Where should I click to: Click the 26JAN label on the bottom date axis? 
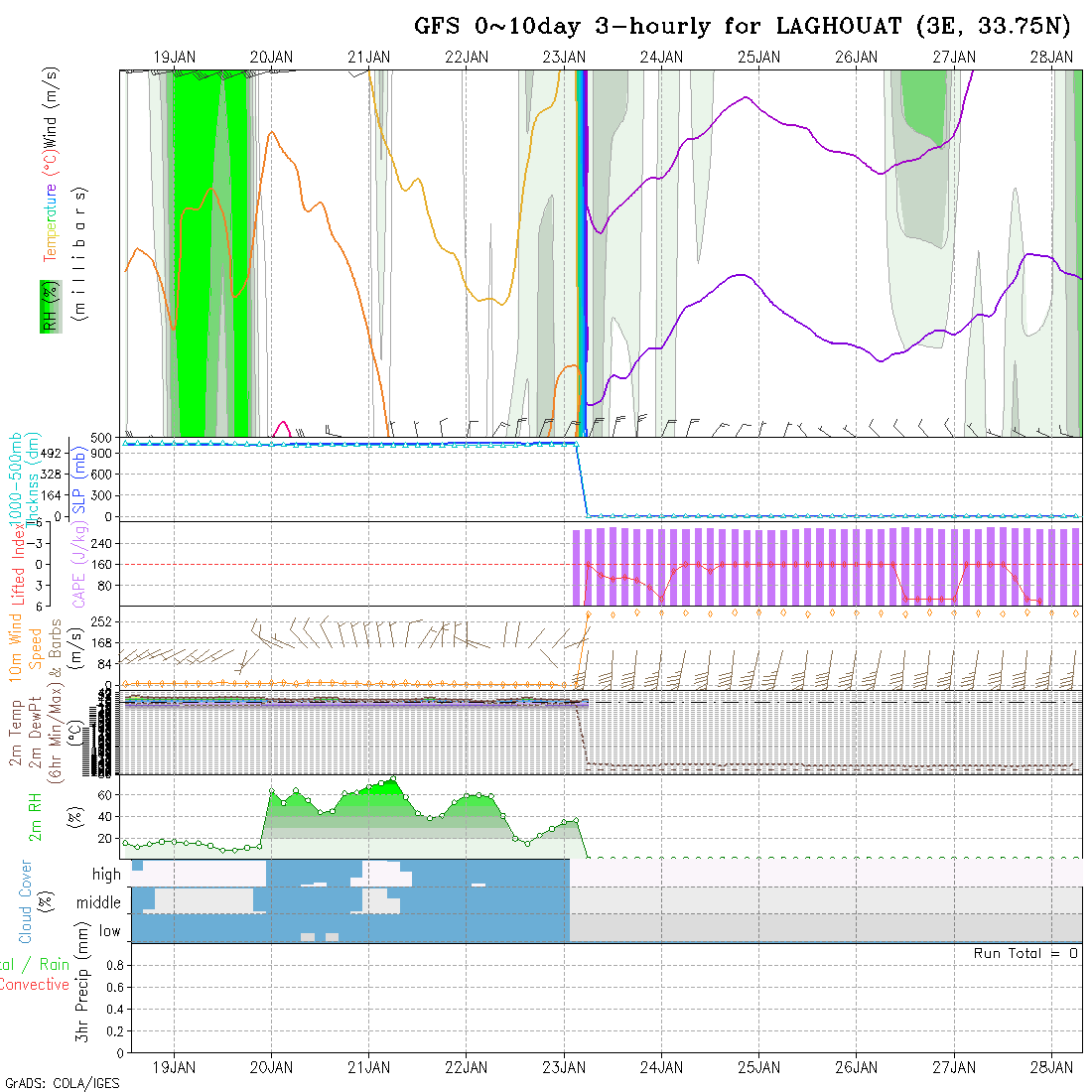(857, 1067)
